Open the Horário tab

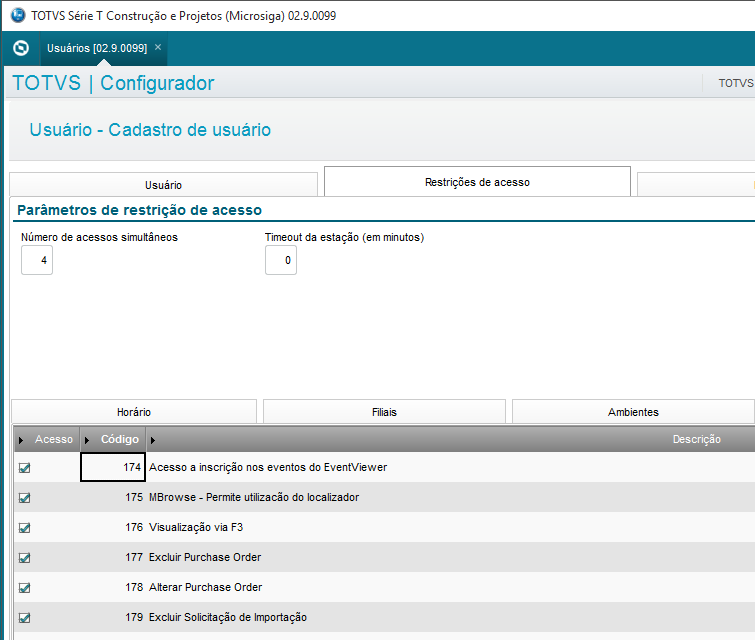[134, 412]
